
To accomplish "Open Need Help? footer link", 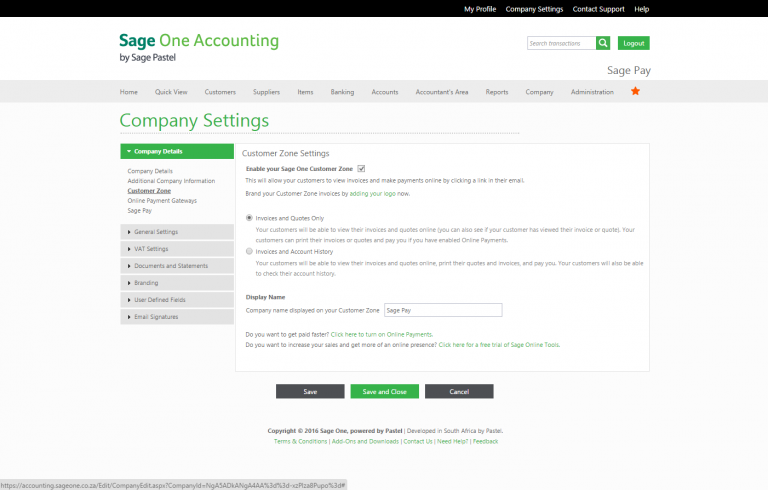I will pos(453,441).
